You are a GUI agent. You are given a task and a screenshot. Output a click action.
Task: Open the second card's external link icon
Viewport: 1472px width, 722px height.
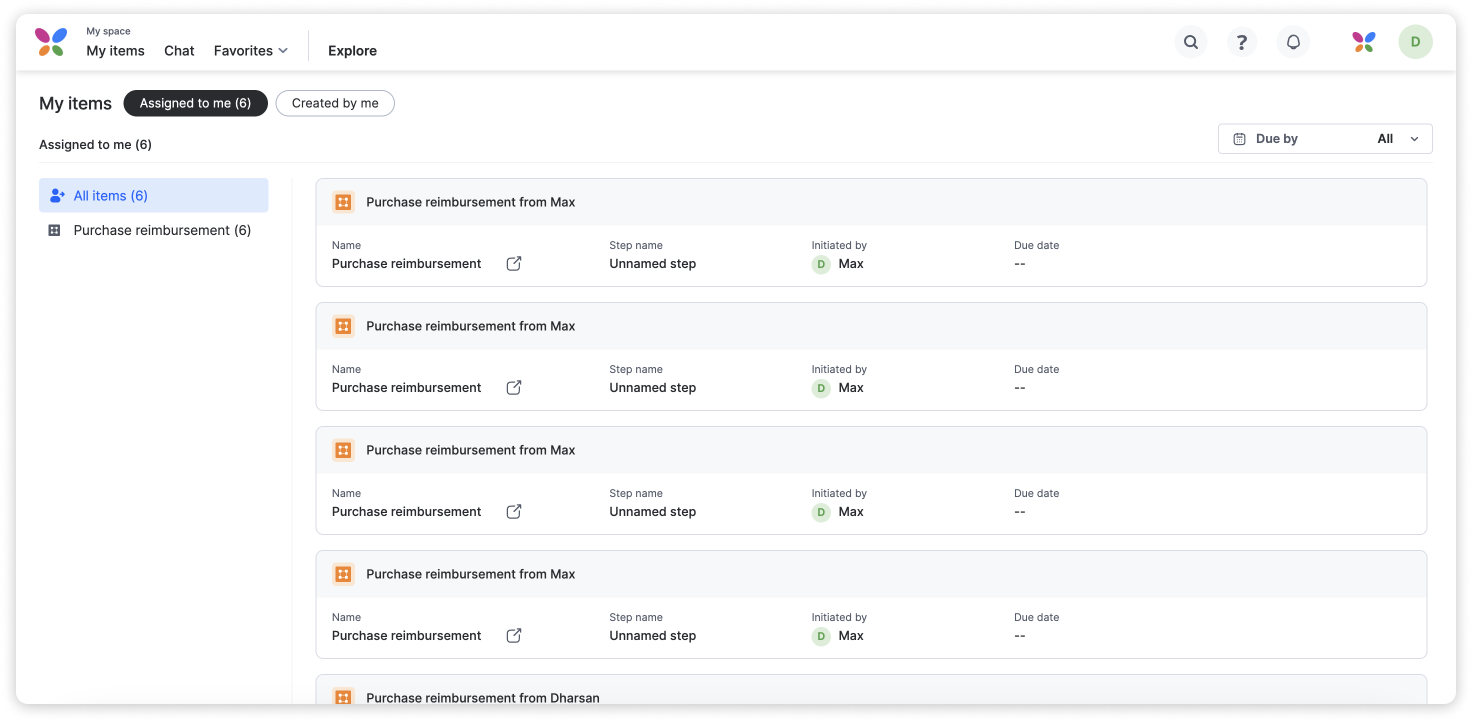(514, 388)
